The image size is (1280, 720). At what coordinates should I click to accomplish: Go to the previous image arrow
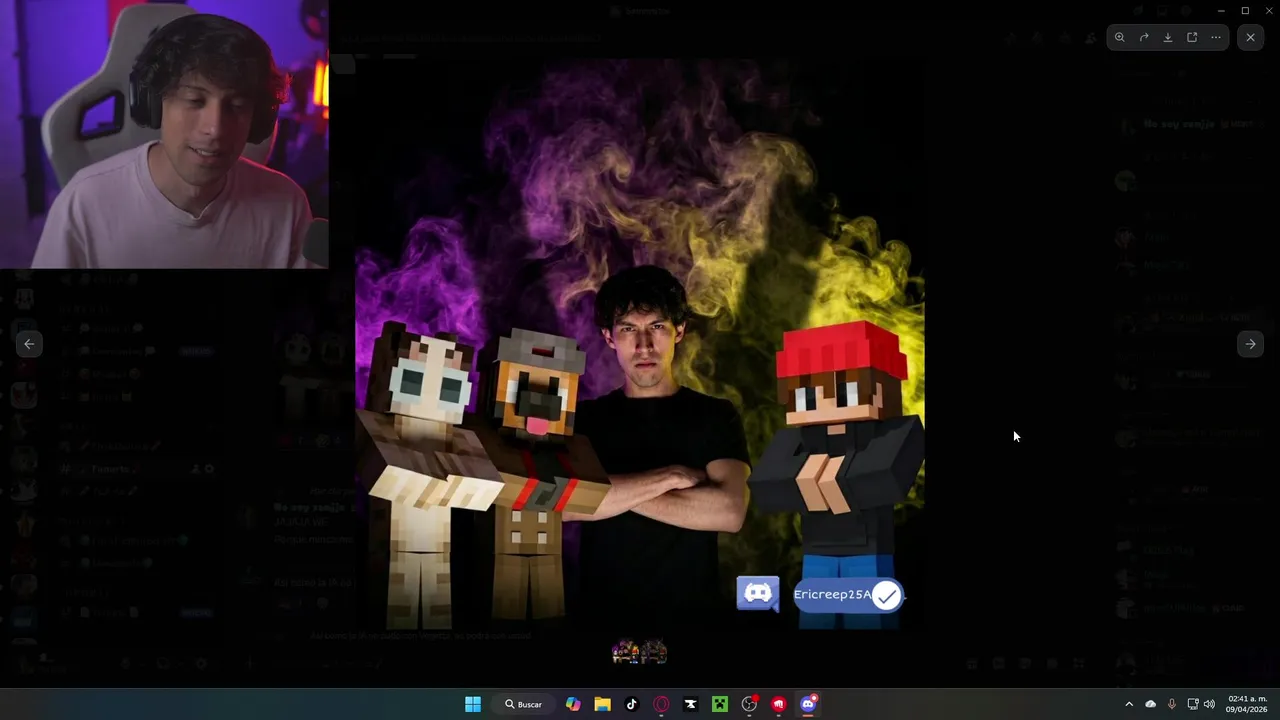29,344
